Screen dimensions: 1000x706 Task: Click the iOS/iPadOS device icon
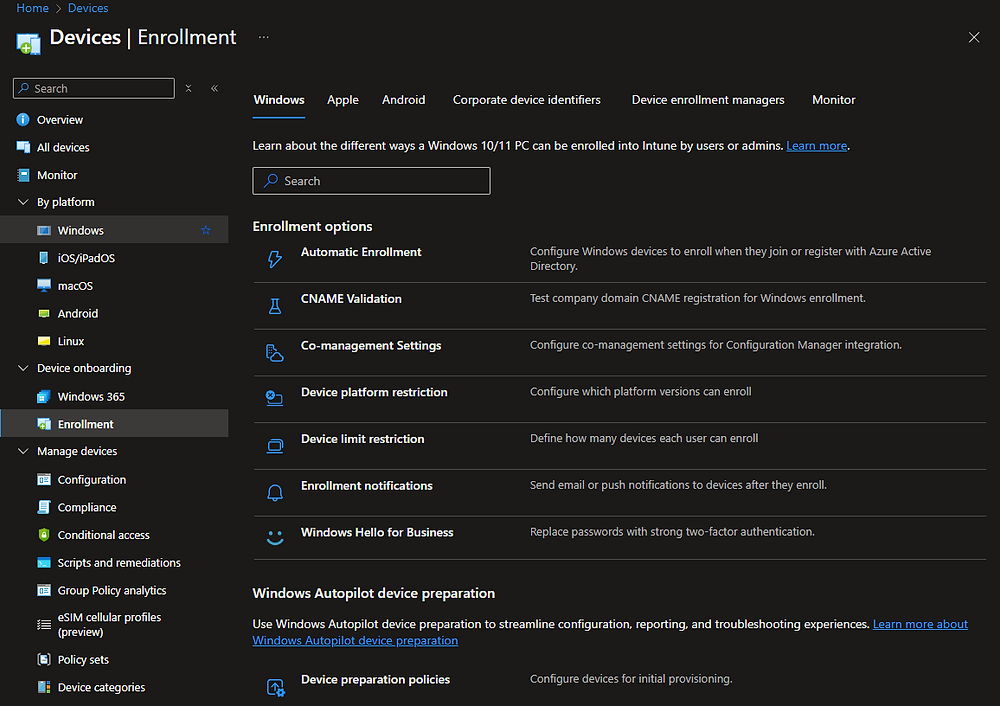pyautogui.click(x=43, y=258)
